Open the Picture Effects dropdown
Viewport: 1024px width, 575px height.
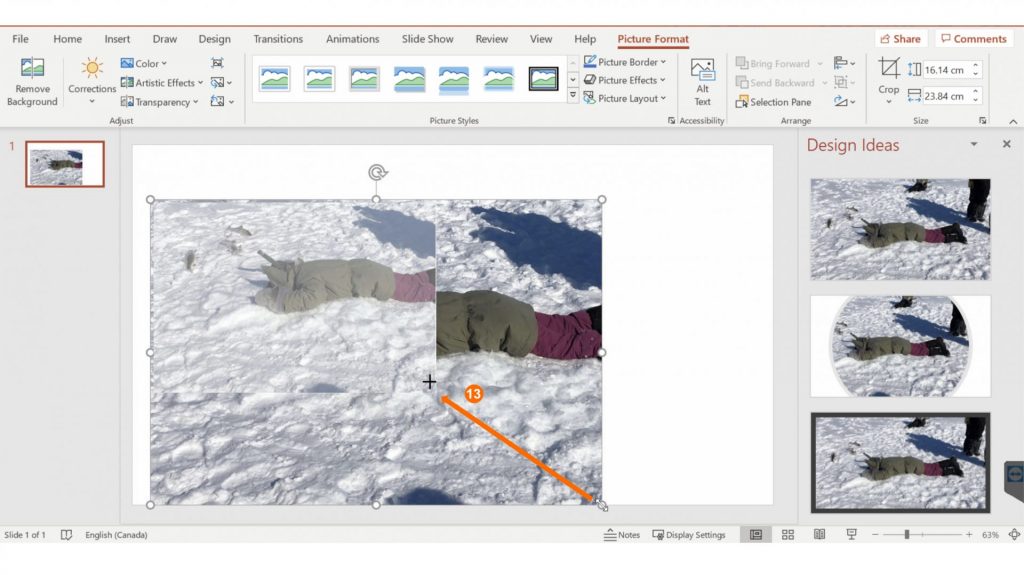tap(626, 80)
